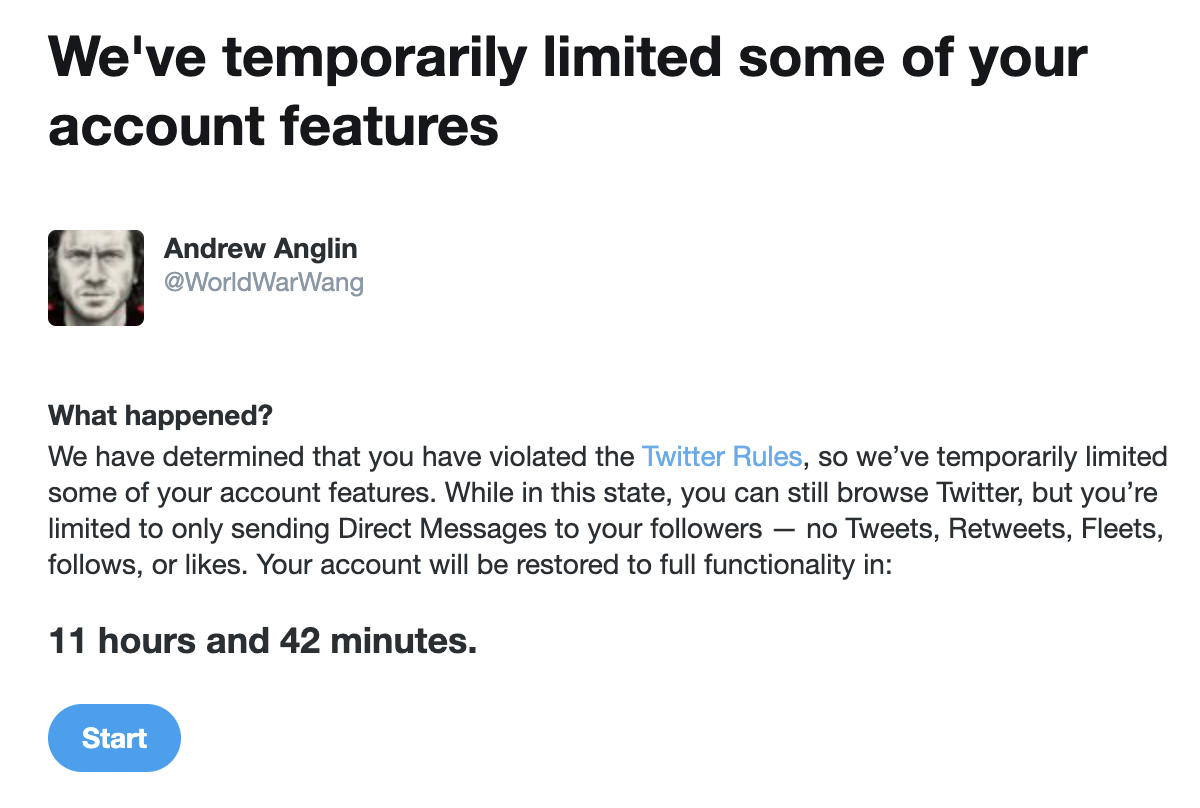Click the profile avatar thumbnail
Image resolution: width=1200 pixels, height=808 pixels.
[96, 278]
